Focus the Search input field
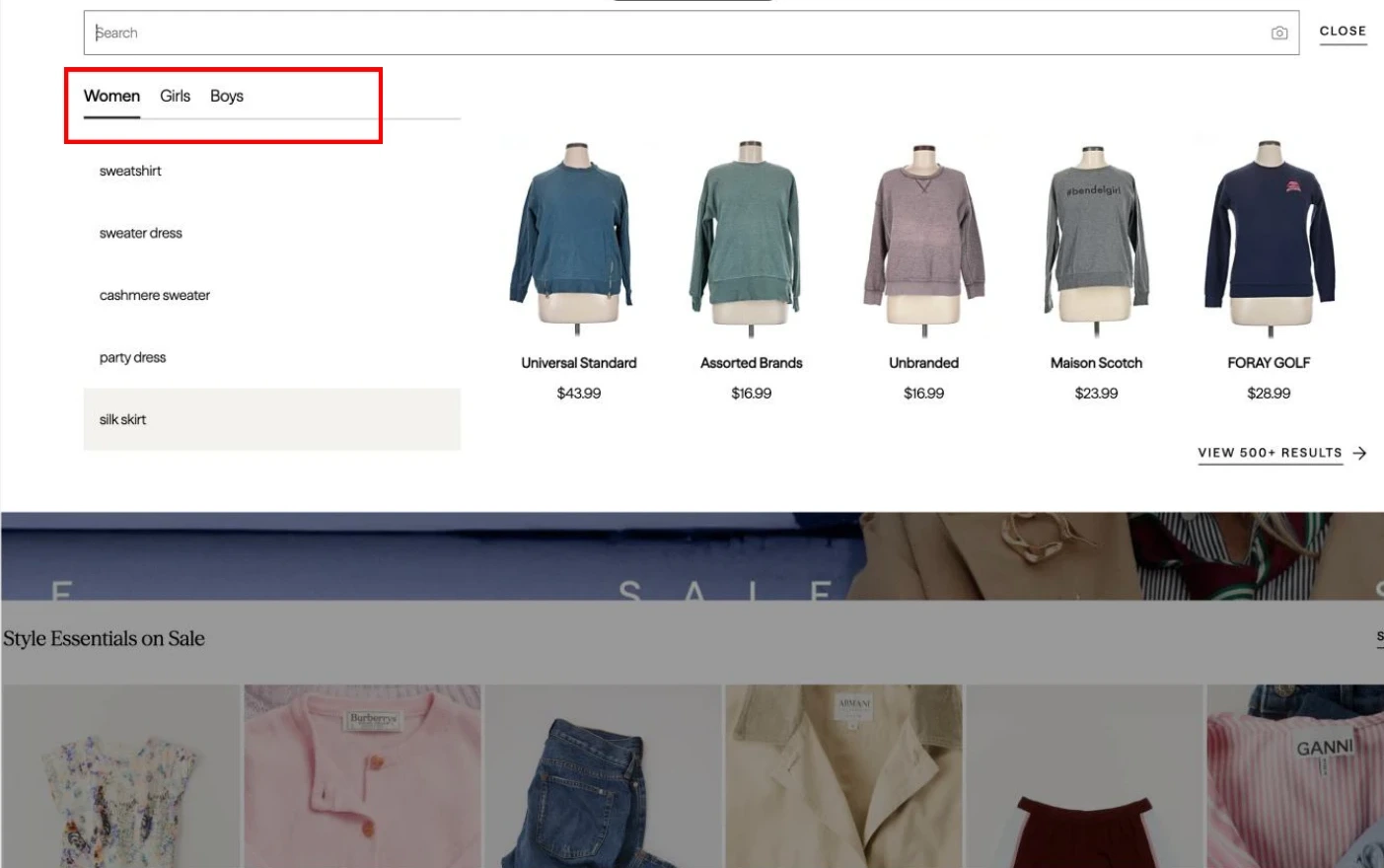Image resolution: width=1384 pixels, height=868 pixels. [x=691, y=33]
